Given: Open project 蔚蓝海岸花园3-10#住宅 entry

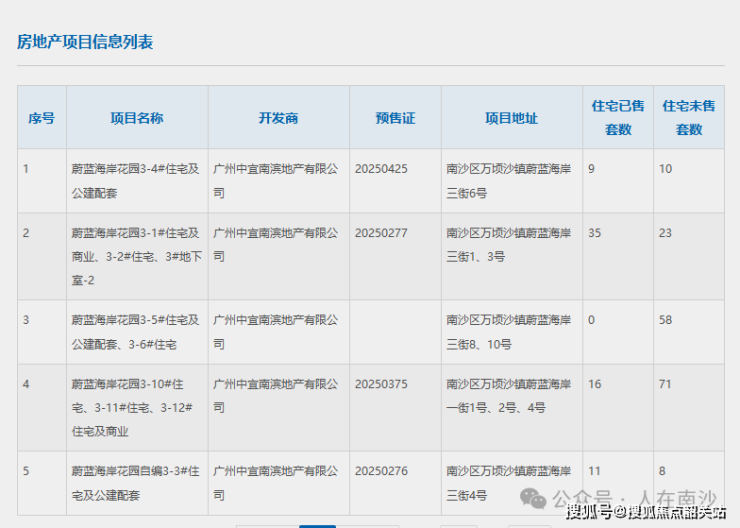Looking at the screenshot, I should coord(133,408).
